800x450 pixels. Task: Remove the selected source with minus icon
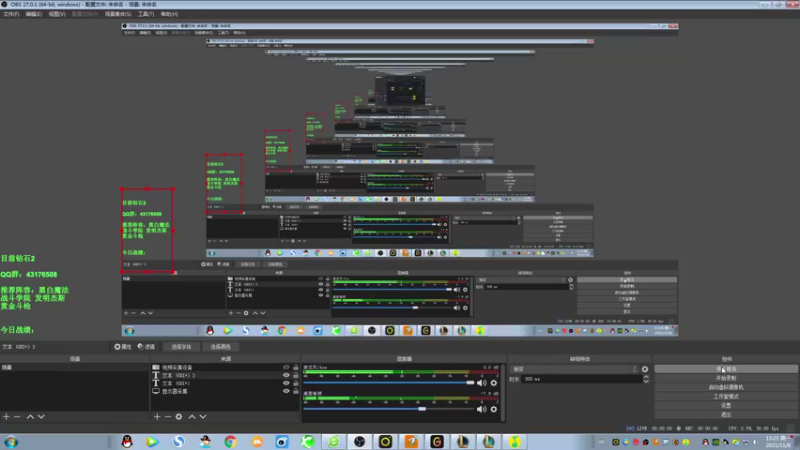167,417
